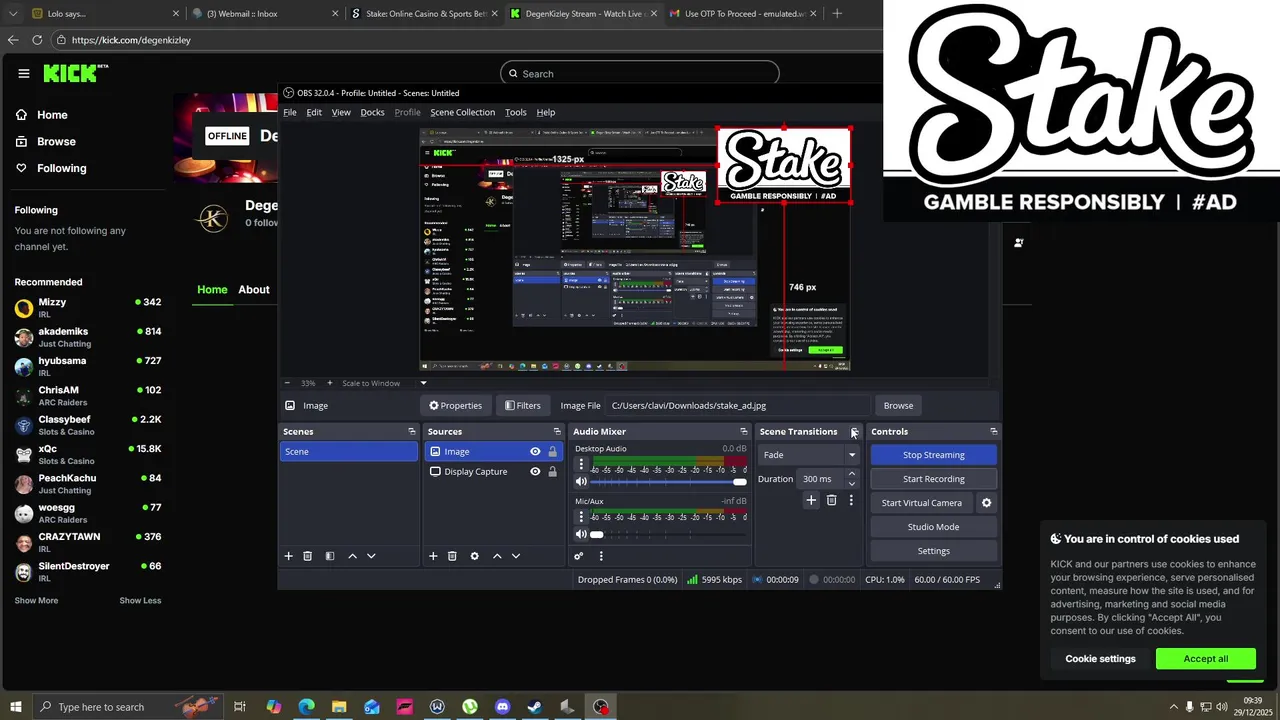Open browser tab list chevron
The width and height of the screenshot is (1280, 720).
click(x=13, y=14)
